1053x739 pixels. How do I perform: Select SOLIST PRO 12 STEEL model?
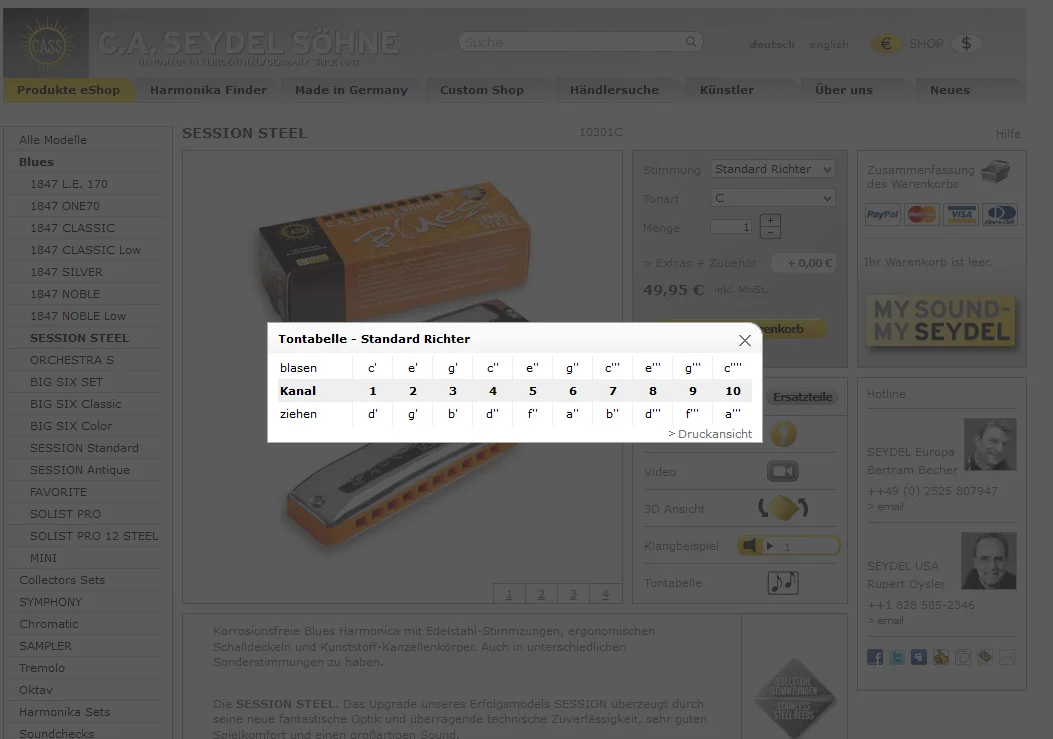click(x=94, y=536)
